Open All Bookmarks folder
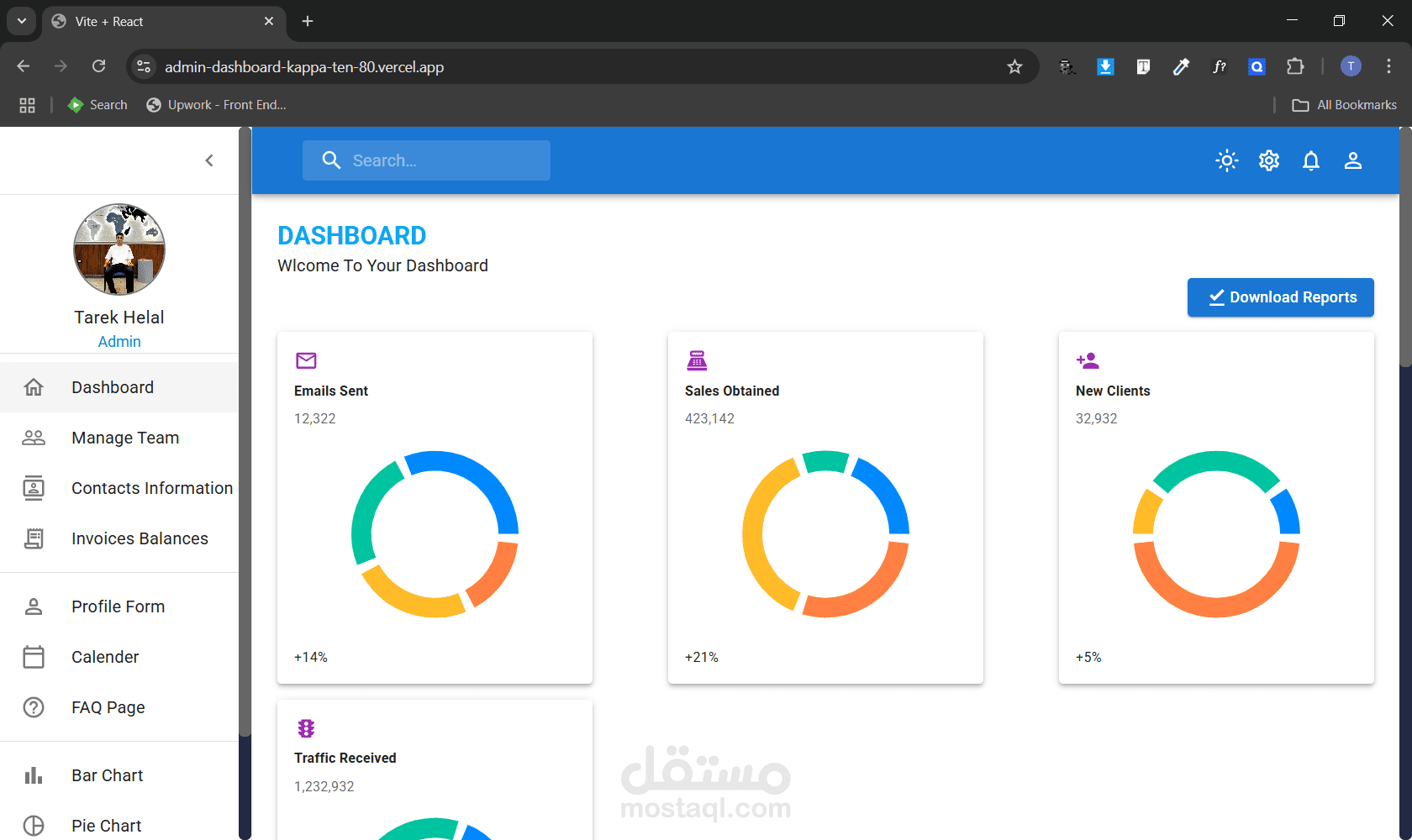 point(1345,105)
